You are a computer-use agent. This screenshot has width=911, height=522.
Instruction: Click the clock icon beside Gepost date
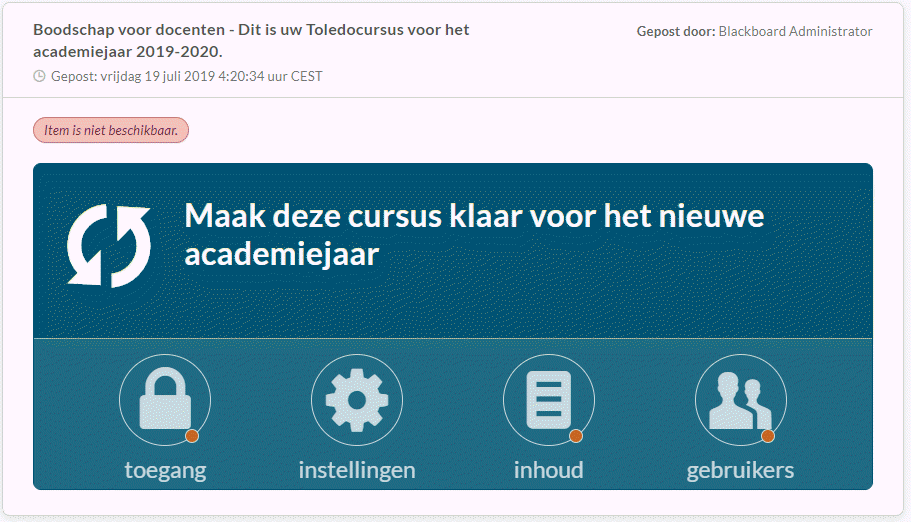point(39,76)
